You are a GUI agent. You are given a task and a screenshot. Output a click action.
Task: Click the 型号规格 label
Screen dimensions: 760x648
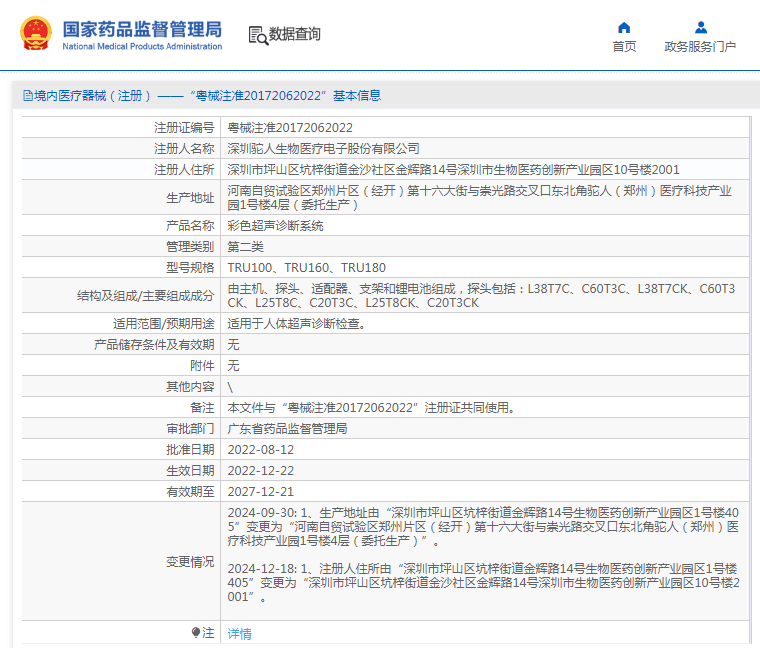tap(190, 268)
